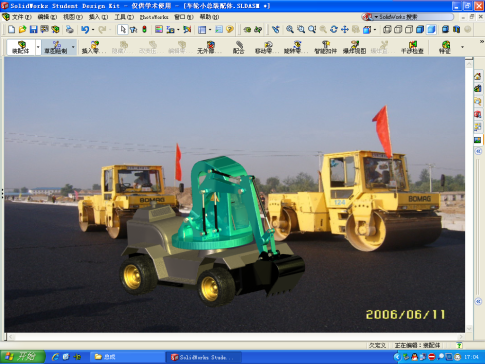Screen dimensions: 485x364
Task: Click the Mate tool (配合)
Action: [239, 47]
